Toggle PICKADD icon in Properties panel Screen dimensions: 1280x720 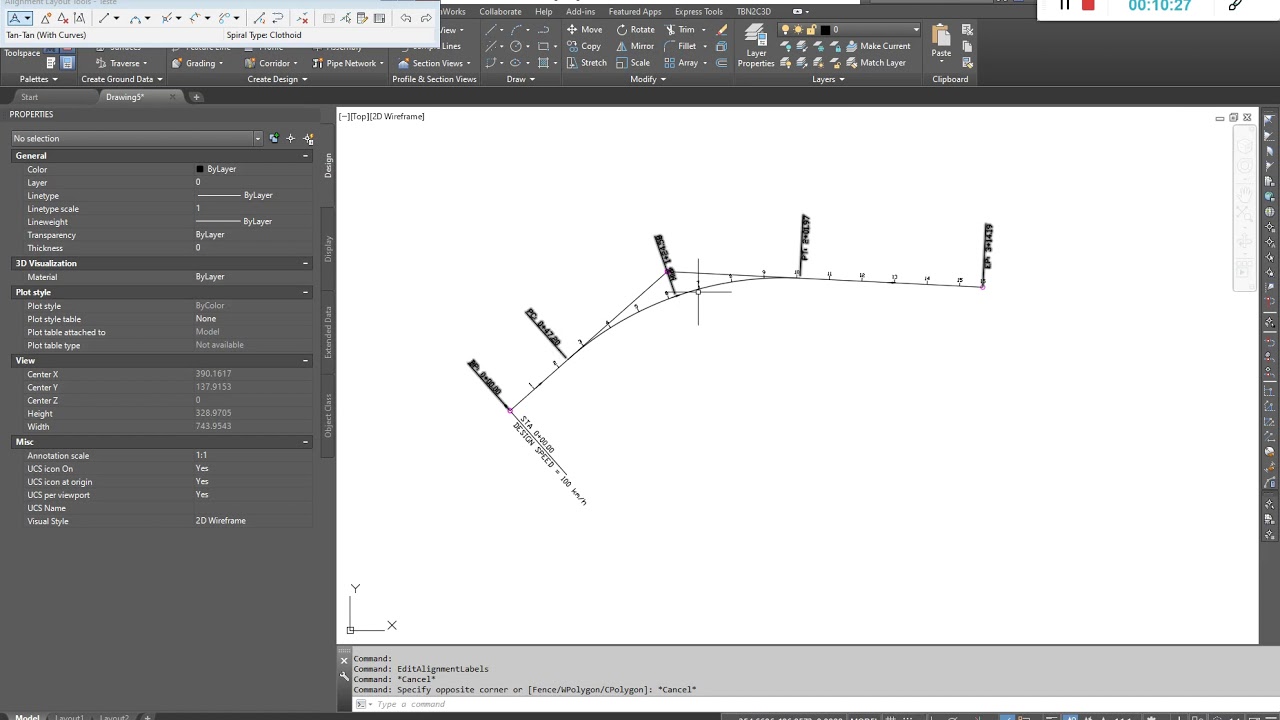tap(274, 138)
